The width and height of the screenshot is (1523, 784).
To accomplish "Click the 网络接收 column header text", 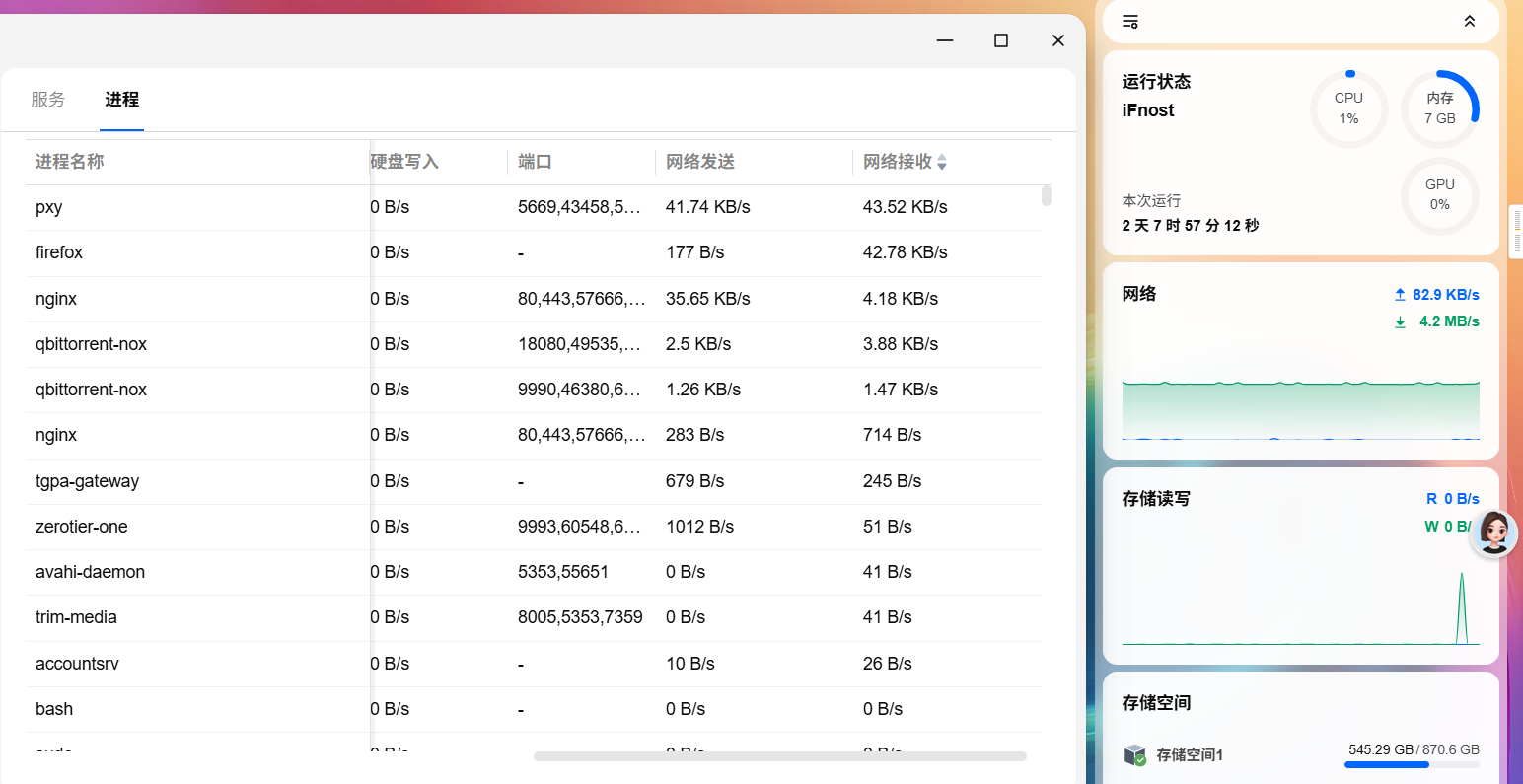I will click(898, 162).
